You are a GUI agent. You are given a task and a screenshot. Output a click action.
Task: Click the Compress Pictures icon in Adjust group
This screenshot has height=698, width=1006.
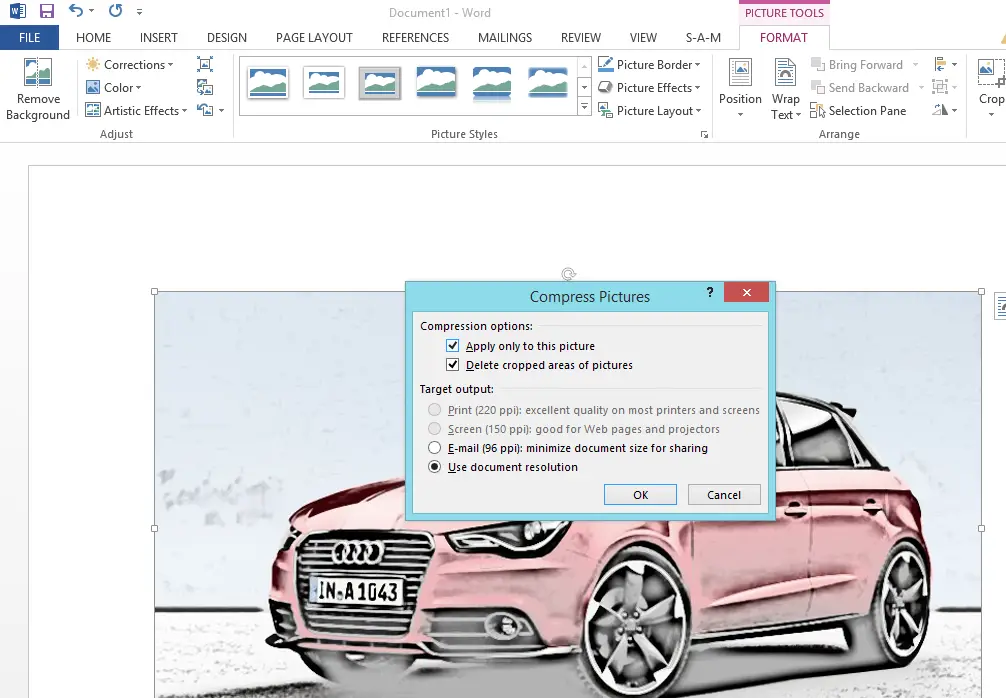205,65
